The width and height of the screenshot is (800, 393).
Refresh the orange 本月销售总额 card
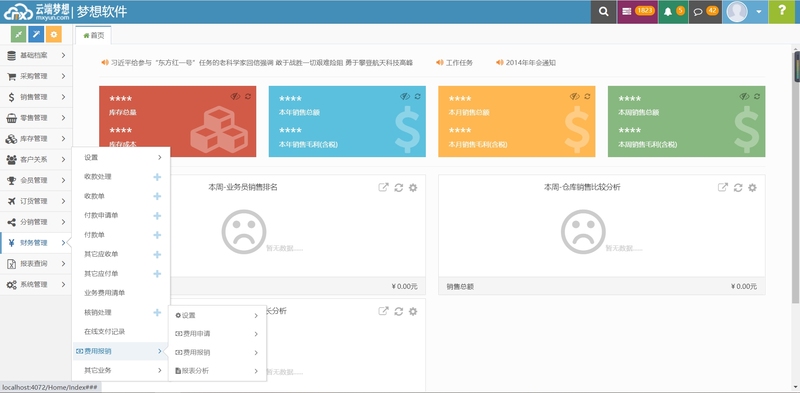click(x=587, y=96)
